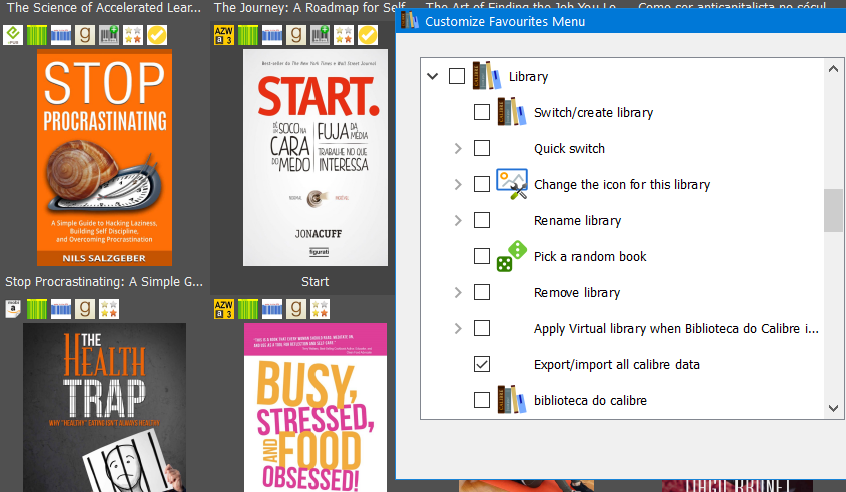Click the Customize Favourites Menu title bar icon

pos(410,20)
